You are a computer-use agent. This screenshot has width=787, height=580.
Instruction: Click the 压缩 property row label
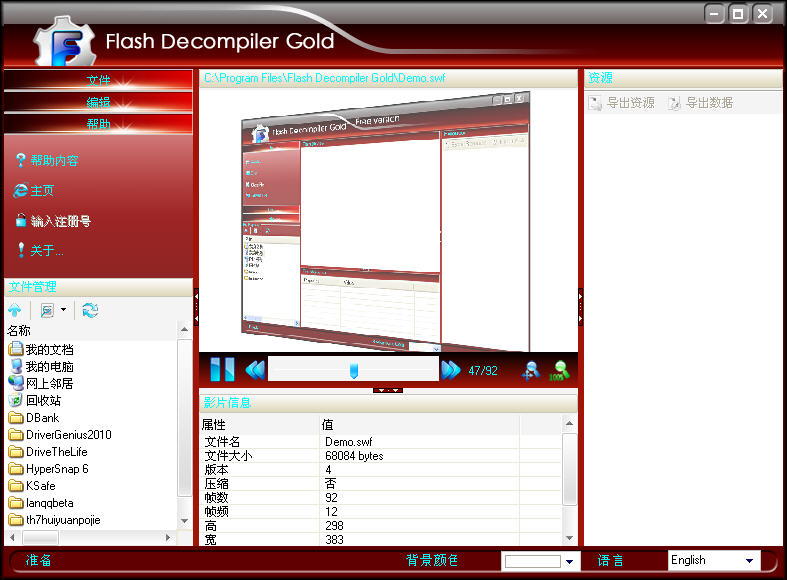(216, 484)
